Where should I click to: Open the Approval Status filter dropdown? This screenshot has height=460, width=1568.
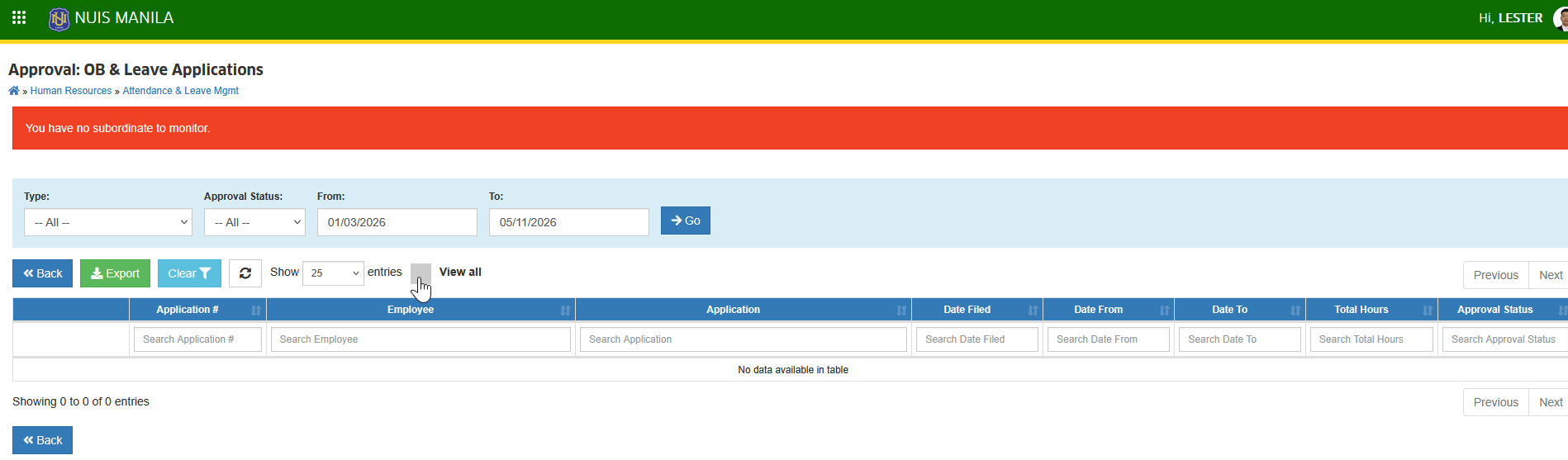pyautogui.click(x=254, y=222)
